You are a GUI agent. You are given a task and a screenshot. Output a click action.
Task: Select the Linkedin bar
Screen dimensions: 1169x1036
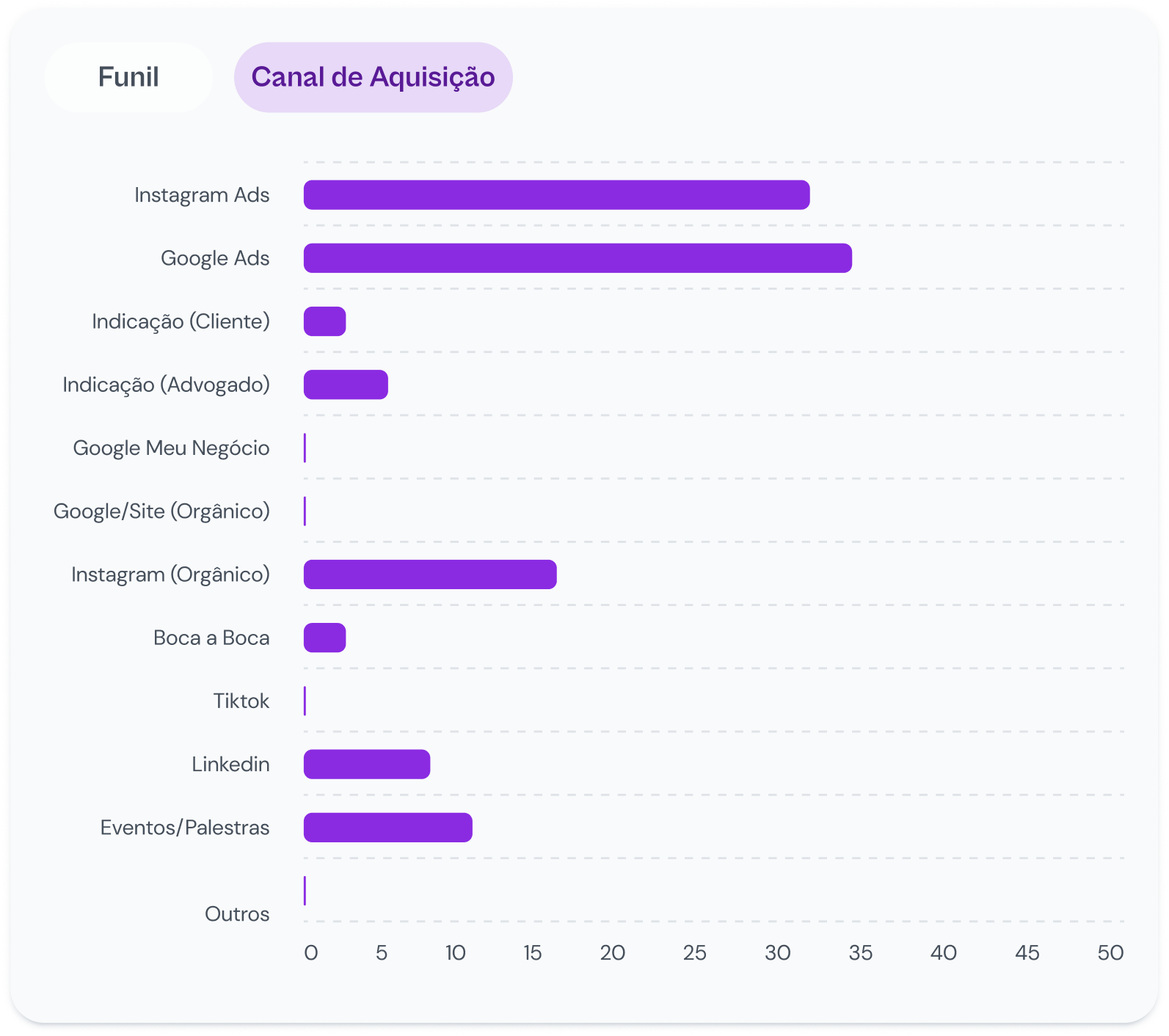click(367, 765)
